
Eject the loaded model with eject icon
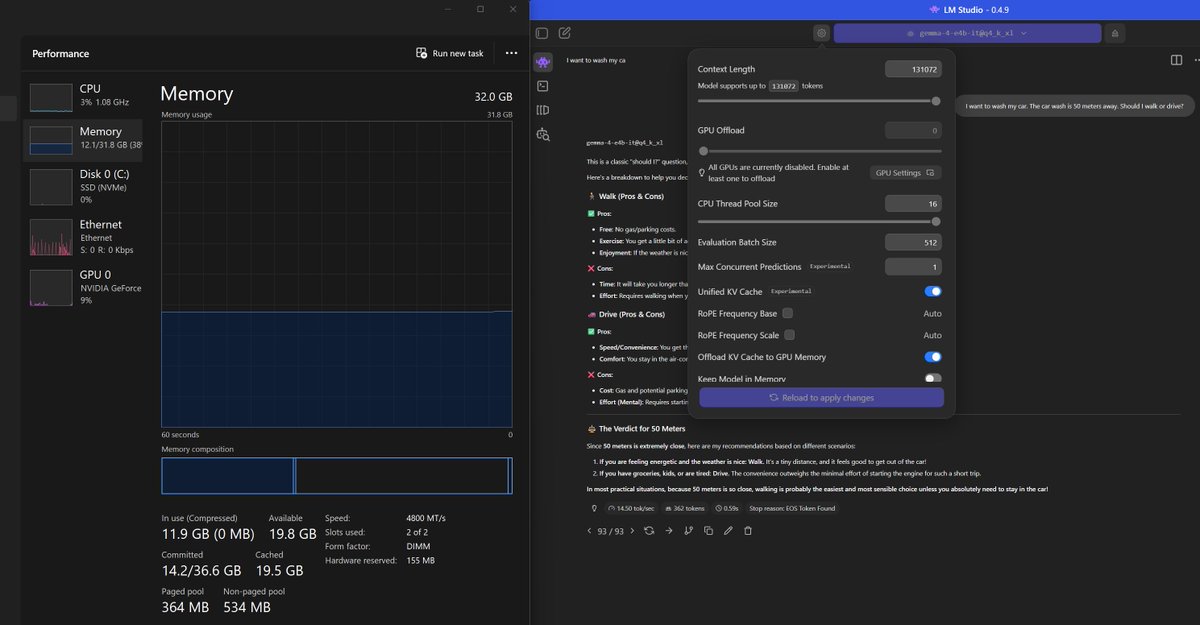coord(1114,33)
